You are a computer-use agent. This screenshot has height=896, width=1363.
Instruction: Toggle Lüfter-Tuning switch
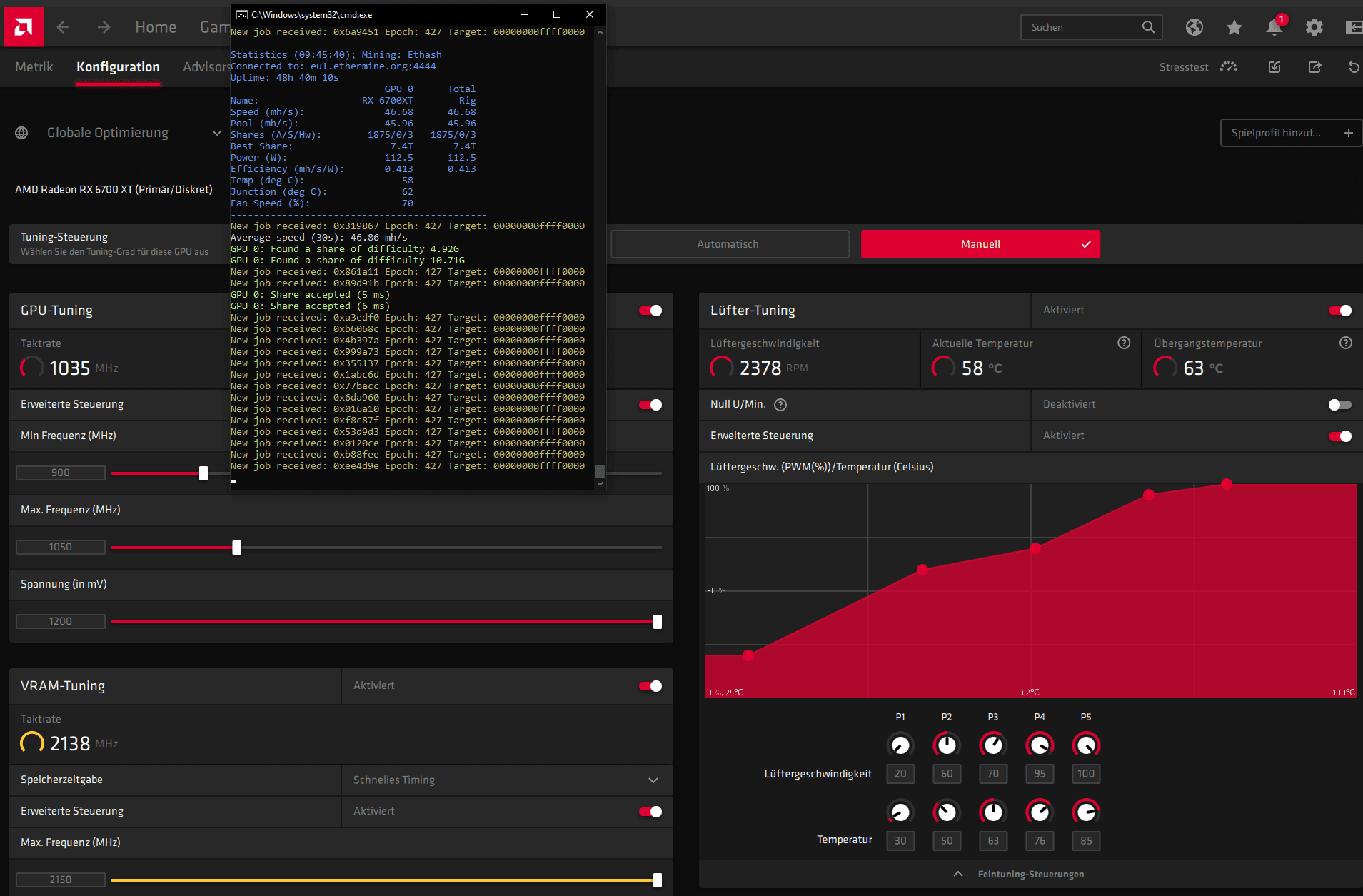pos(1340,311)
